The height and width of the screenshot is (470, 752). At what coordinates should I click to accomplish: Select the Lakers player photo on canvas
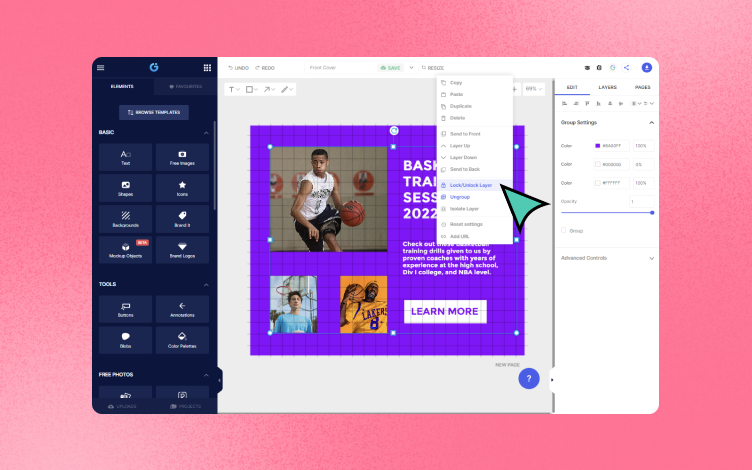pos(364,304)
